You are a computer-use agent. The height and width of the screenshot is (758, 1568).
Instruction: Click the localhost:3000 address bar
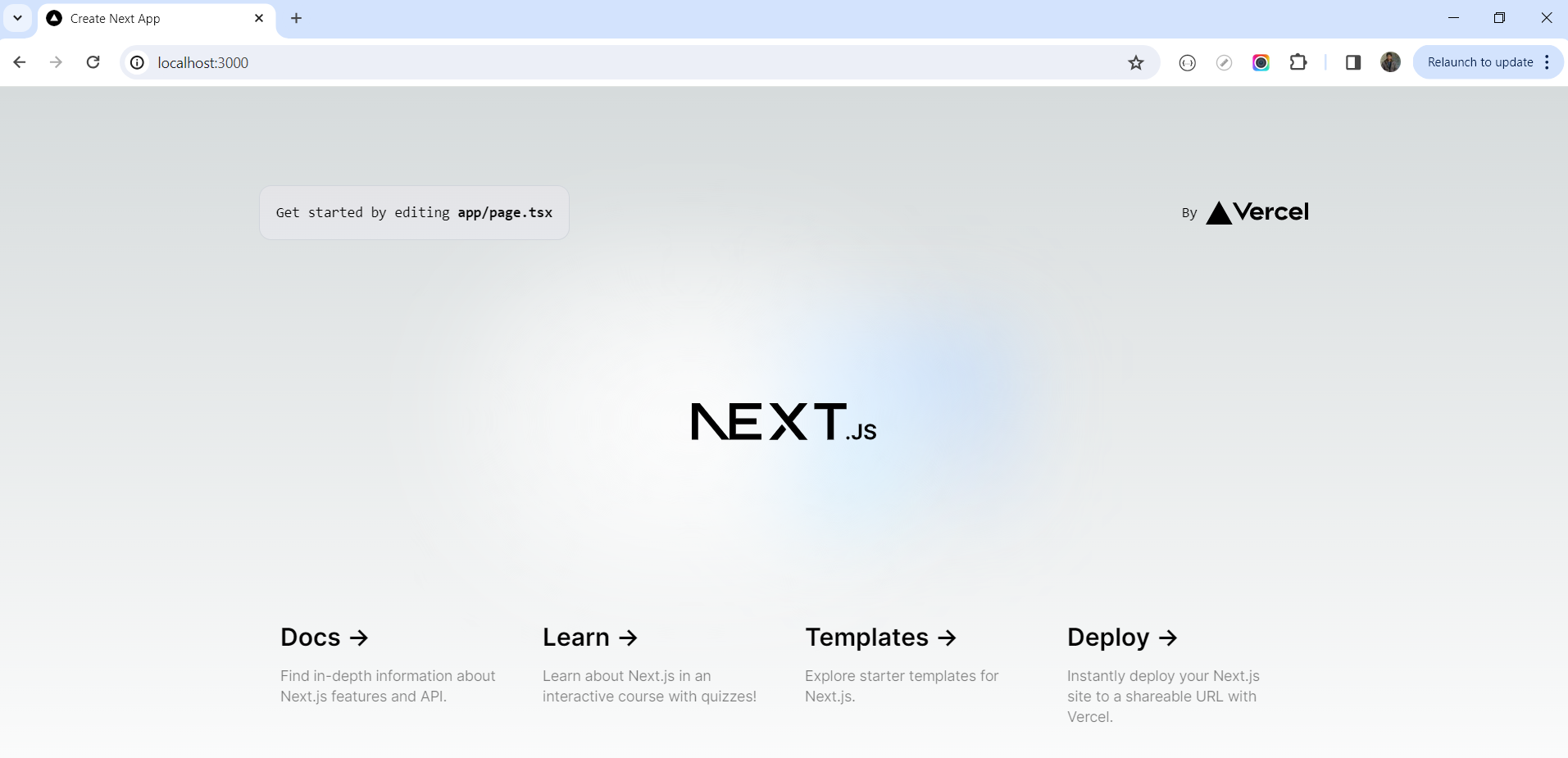pos(639,62)
